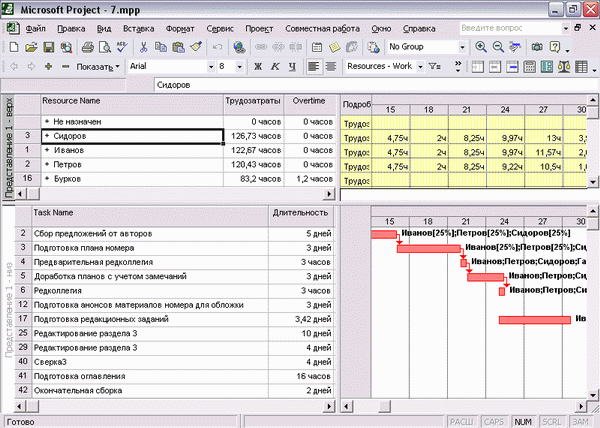The image size is (600, 428).
Task: Click the Save diskette icon
Action: click(x=49, y=47)
